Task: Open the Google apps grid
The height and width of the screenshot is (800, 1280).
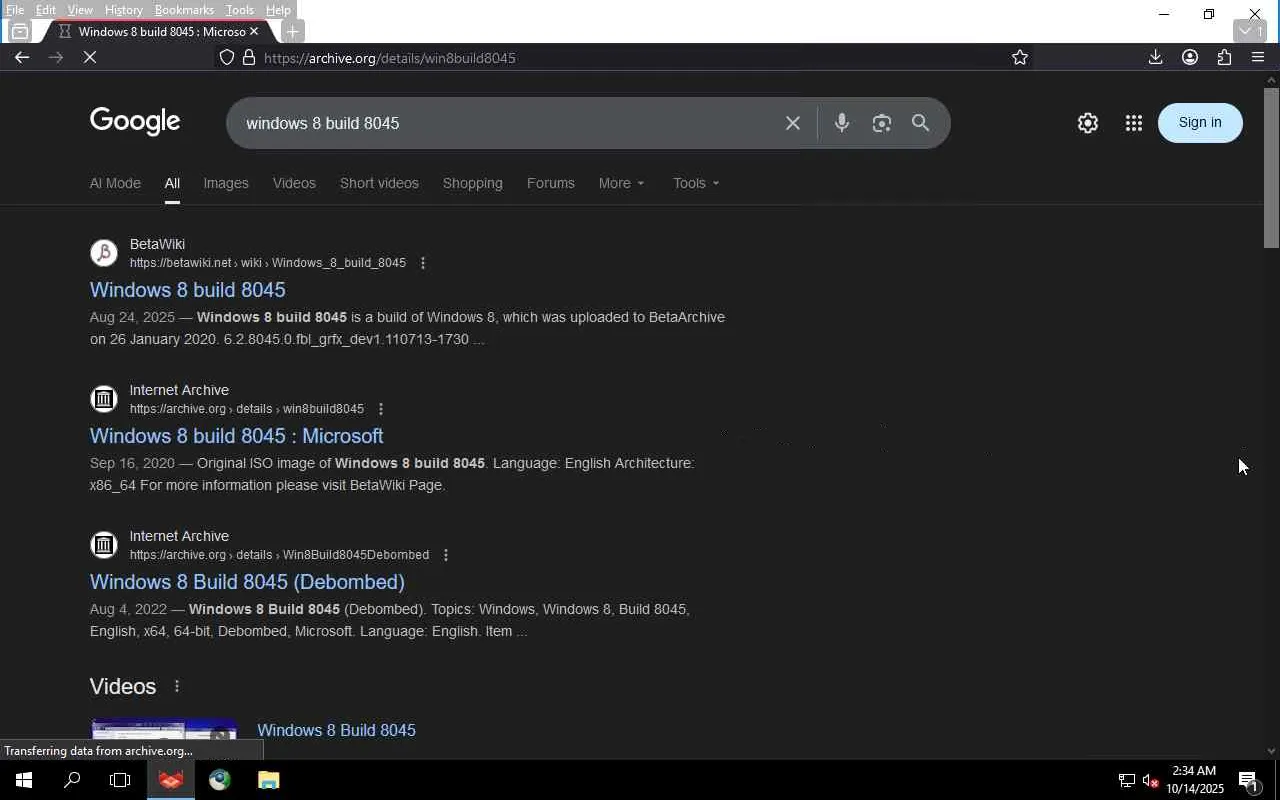Action: [1133, 123]
